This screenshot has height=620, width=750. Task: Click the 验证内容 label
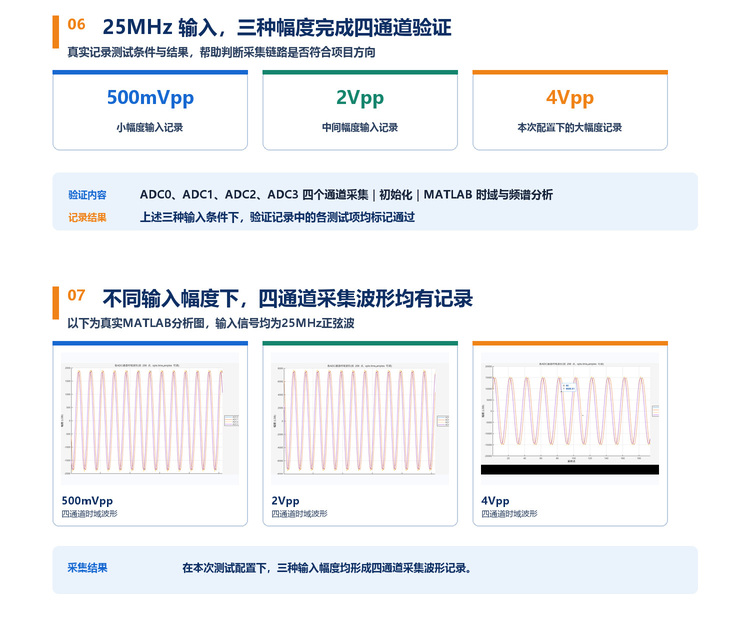click(x=87, y=195)
